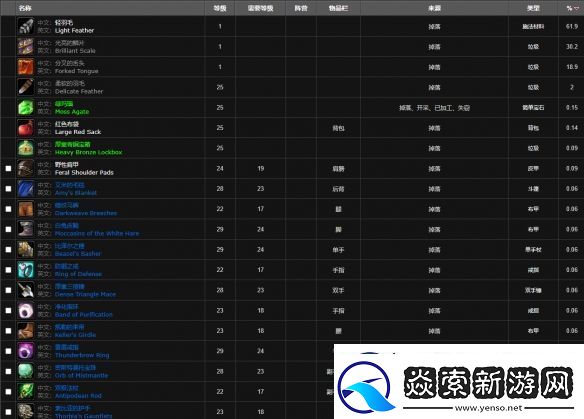Open the Delicate Feather item link

[79, 91]
